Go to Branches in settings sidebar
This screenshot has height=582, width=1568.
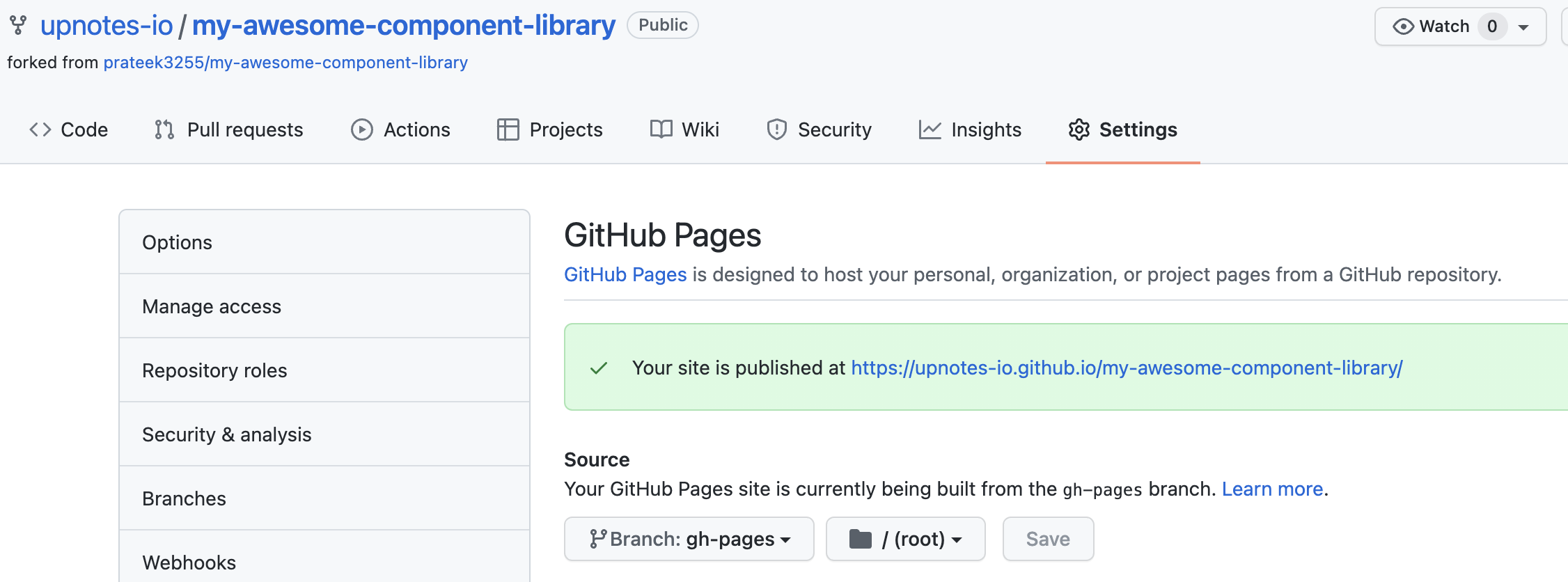tap(324, 498)
